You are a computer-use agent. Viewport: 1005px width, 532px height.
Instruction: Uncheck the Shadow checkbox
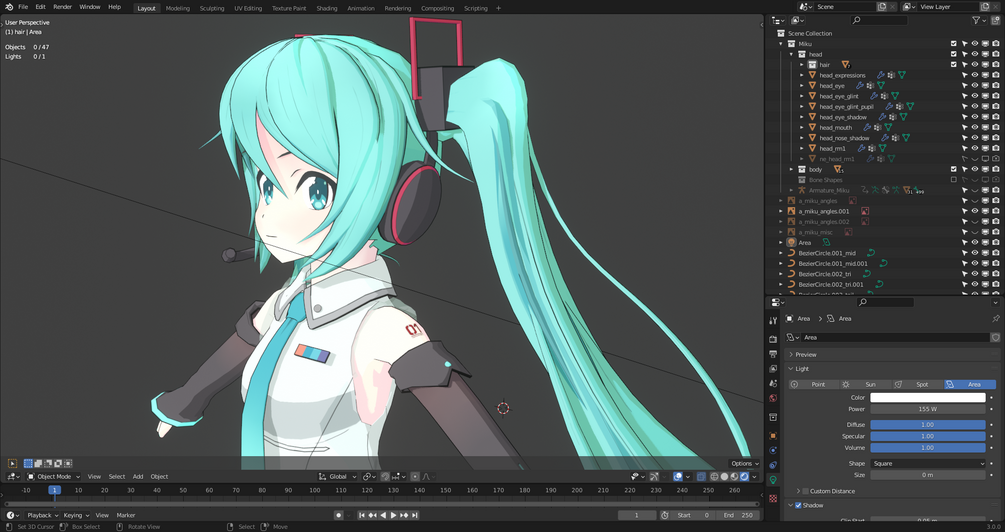tap(799, 506)
